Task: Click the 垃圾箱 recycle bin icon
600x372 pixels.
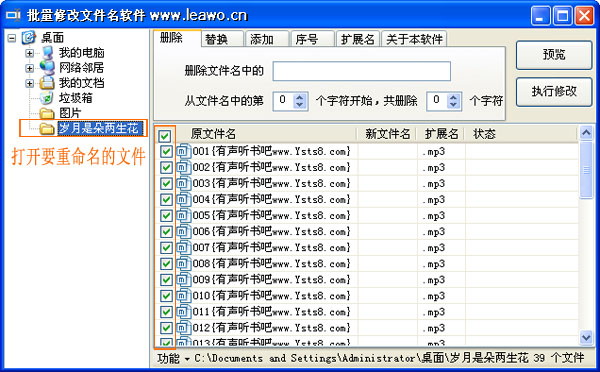Action: pyautogui.click(x=47, y=98)
